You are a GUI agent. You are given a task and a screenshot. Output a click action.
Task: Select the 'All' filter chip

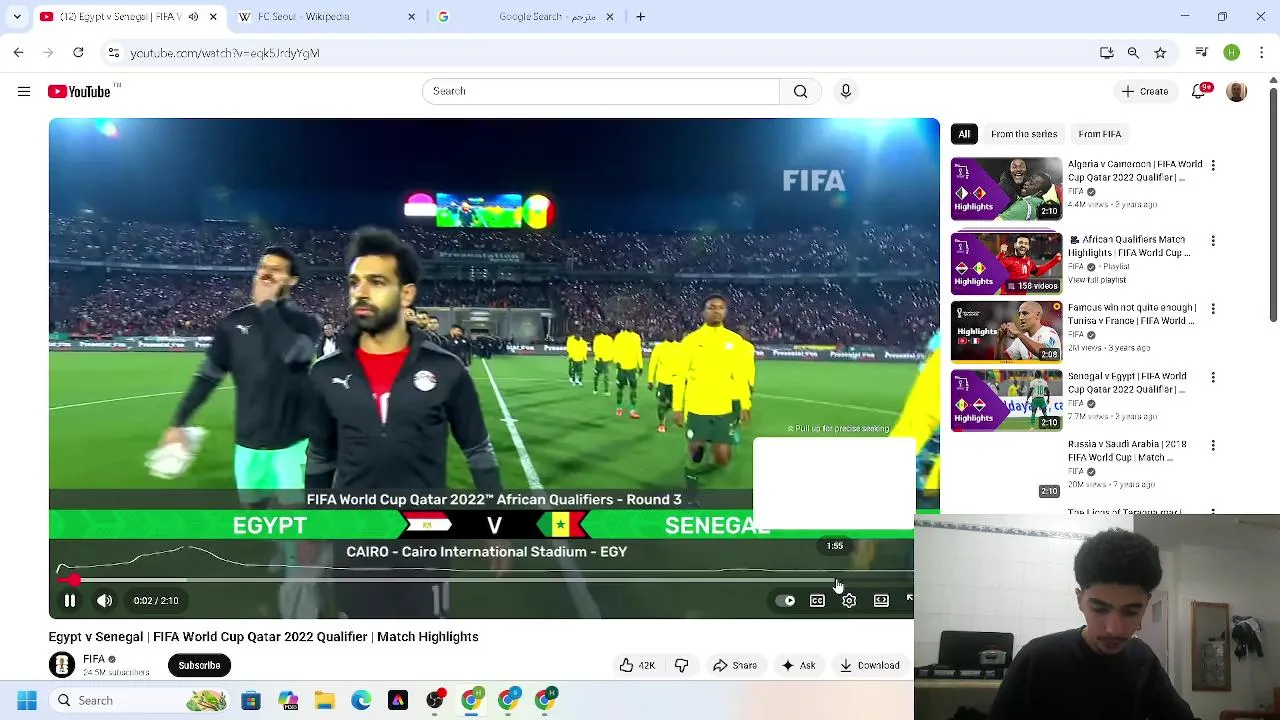(x=964, y=134)
